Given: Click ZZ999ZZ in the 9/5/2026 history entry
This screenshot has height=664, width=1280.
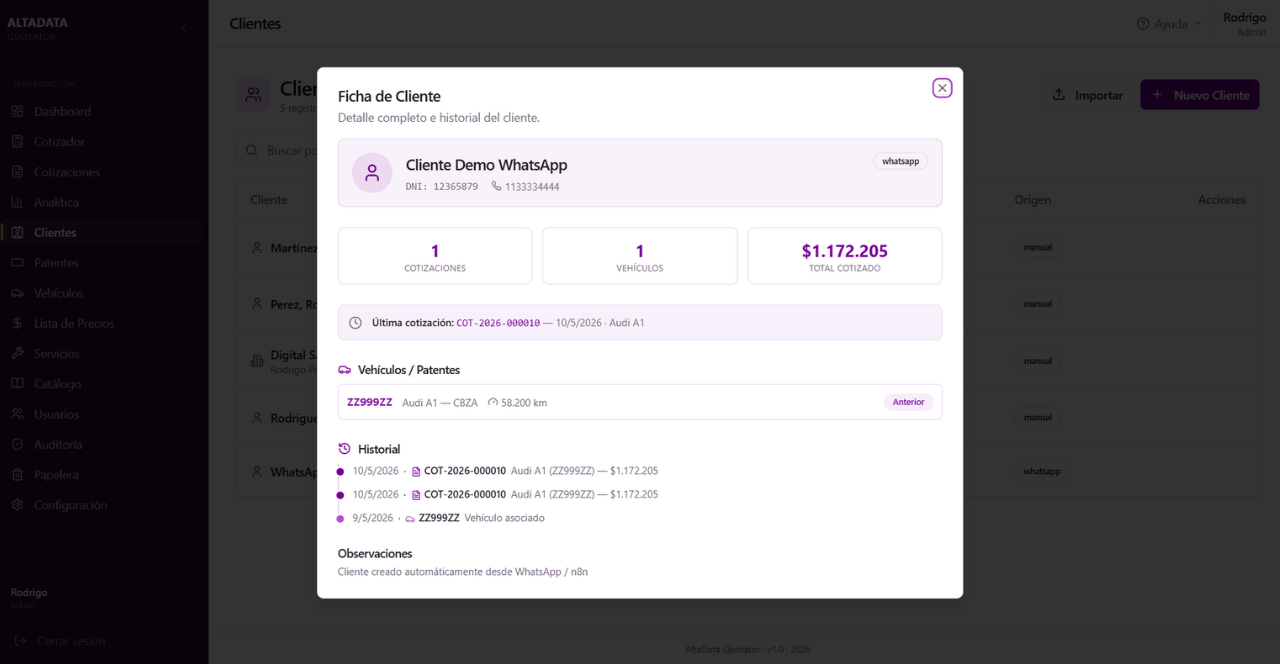Looking at the screenshot, I should point(439,518).
